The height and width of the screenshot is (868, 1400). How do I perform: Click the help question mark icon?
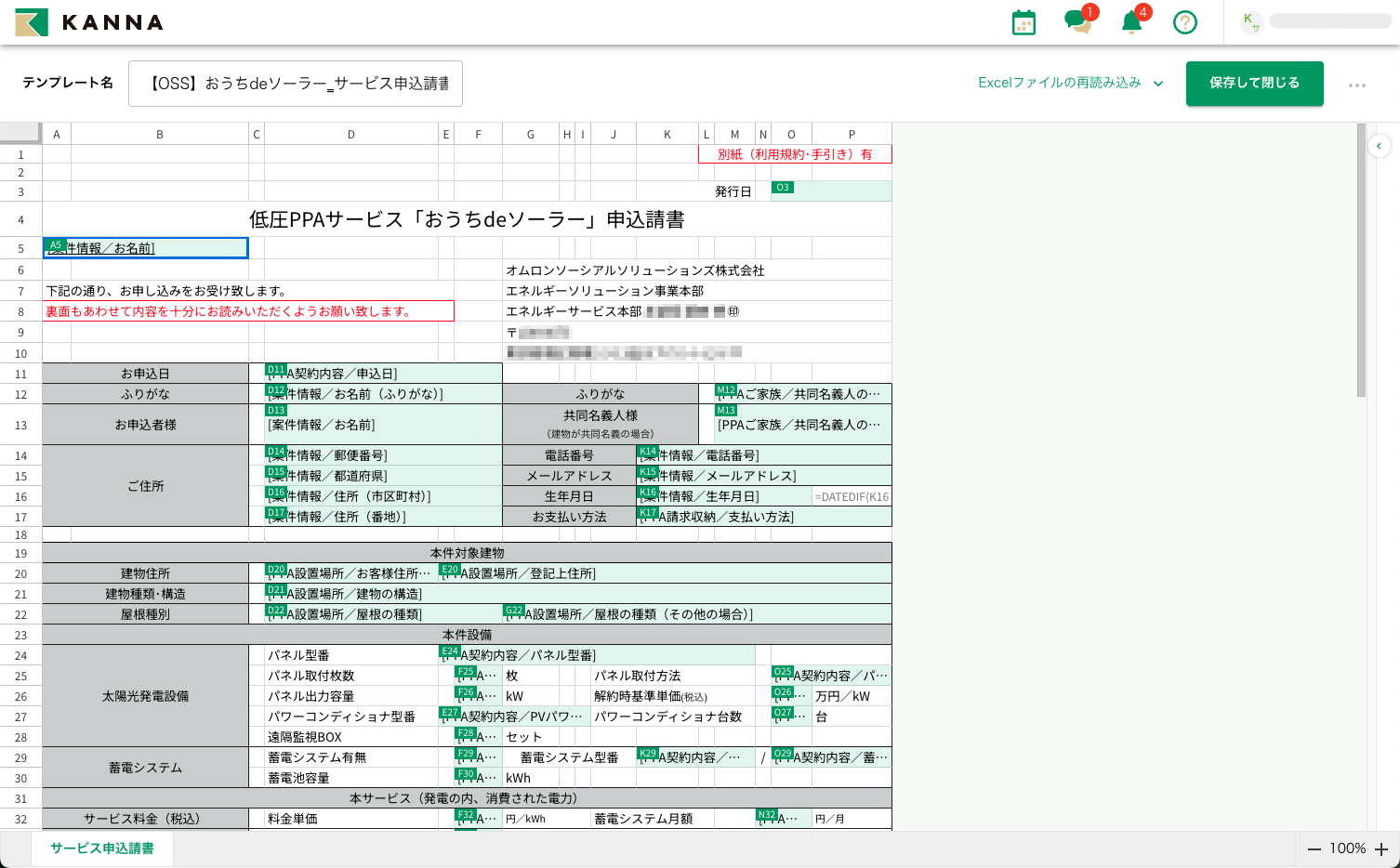point(1185,22)
